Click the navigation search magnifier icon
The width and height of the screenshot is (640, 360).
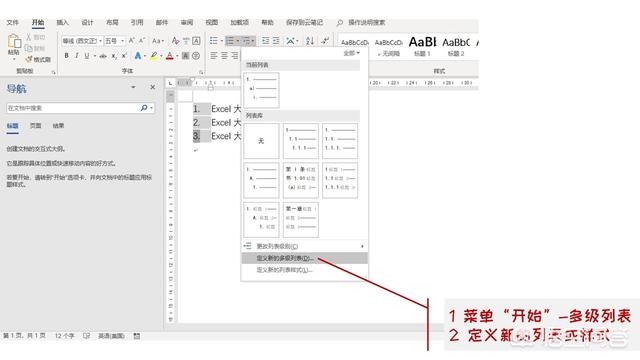[x=144, y=108]
